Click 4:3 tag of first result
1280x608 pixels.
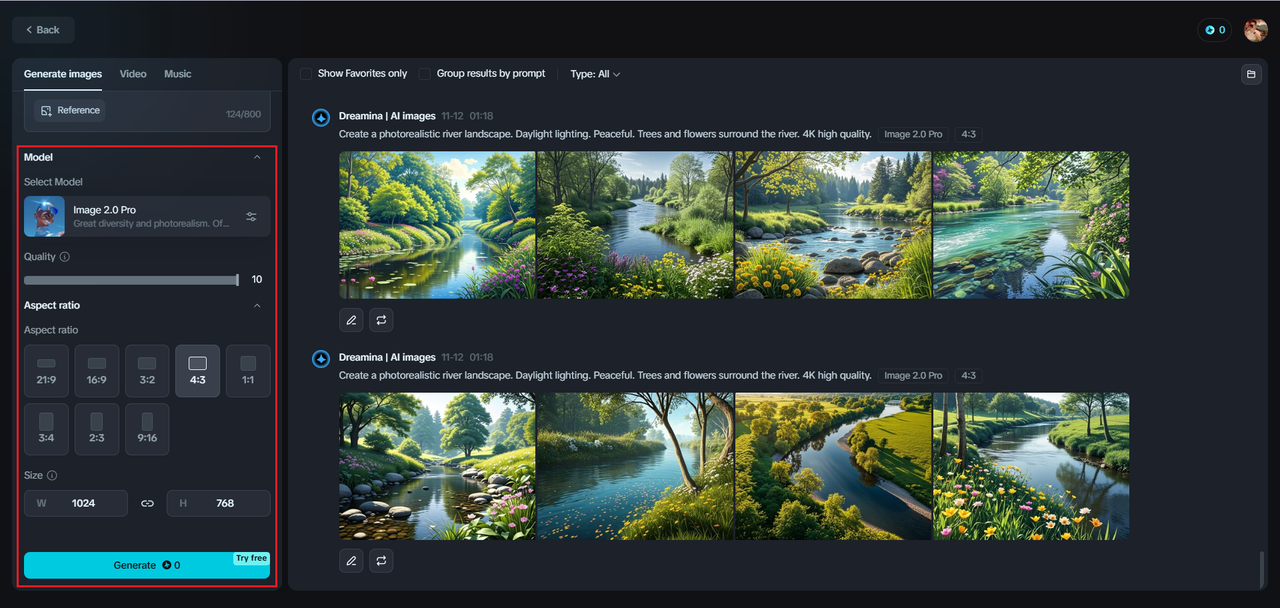968,134
